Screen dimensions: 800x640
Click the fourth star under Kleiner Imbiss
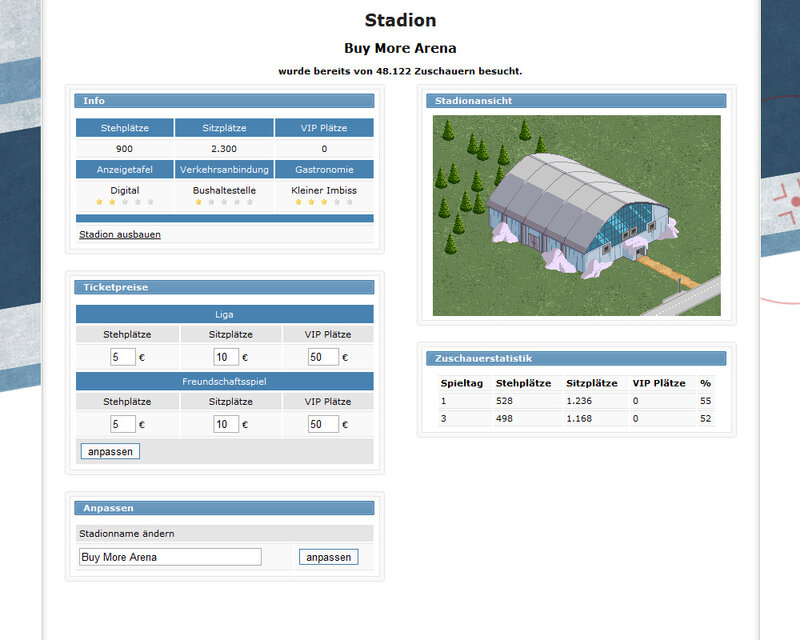coord(336,202)
